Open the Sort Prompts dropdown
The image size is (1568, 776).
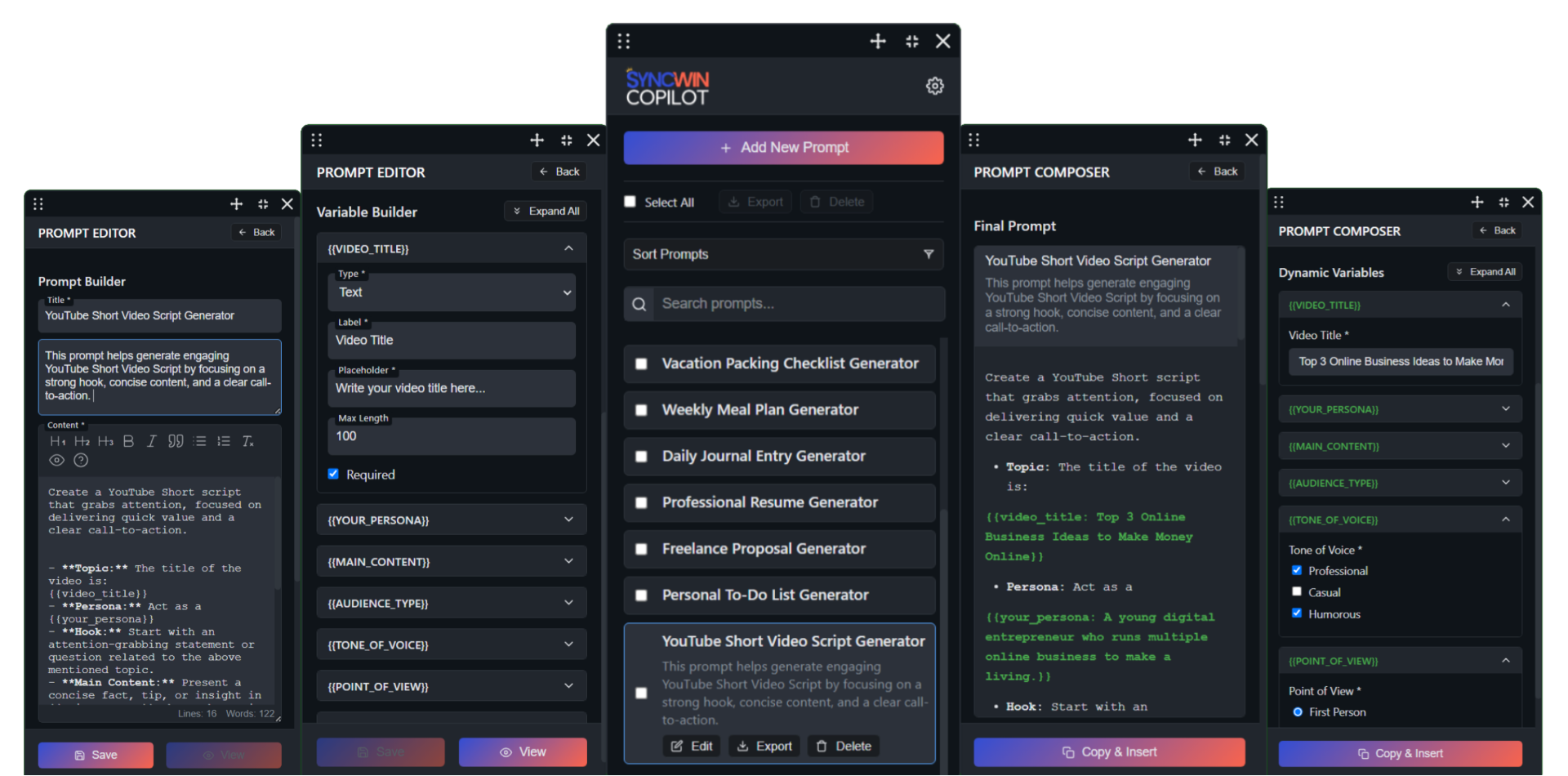783,254
